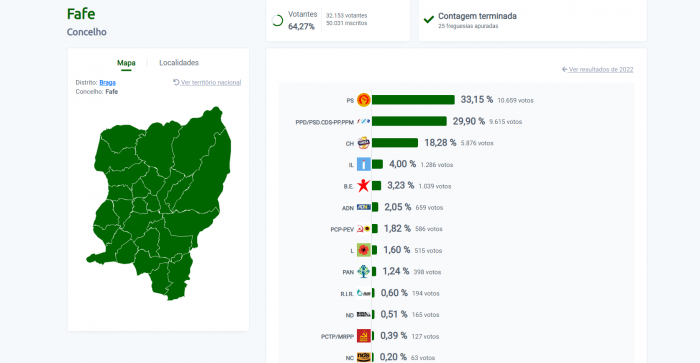Click the PS 33,15% result bar
700x363 pixels.
[x=413, y=100]
